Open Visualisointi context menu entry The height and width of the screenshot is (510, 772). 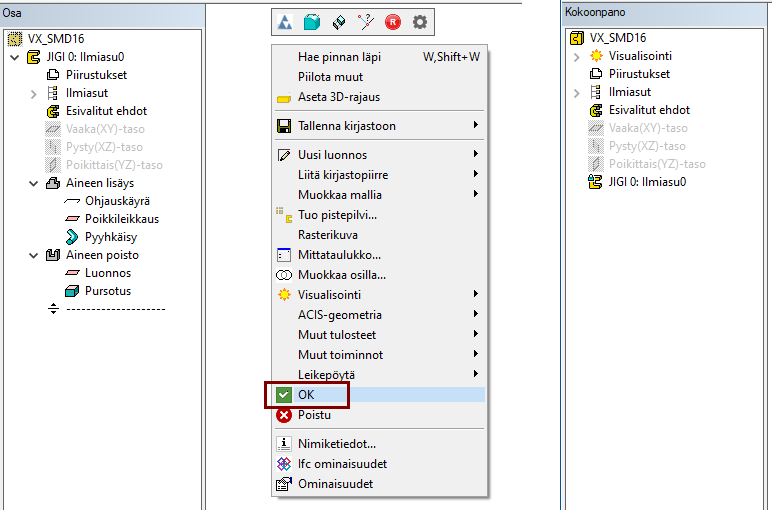(x=379, y=295)
